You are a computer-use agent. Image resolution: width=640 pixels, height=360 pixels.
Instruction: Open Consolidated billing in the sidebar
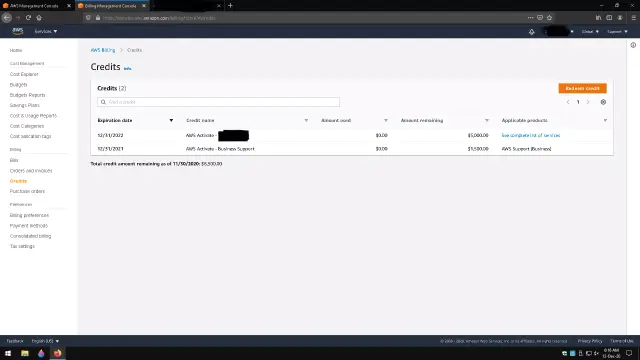coord(30,236)
